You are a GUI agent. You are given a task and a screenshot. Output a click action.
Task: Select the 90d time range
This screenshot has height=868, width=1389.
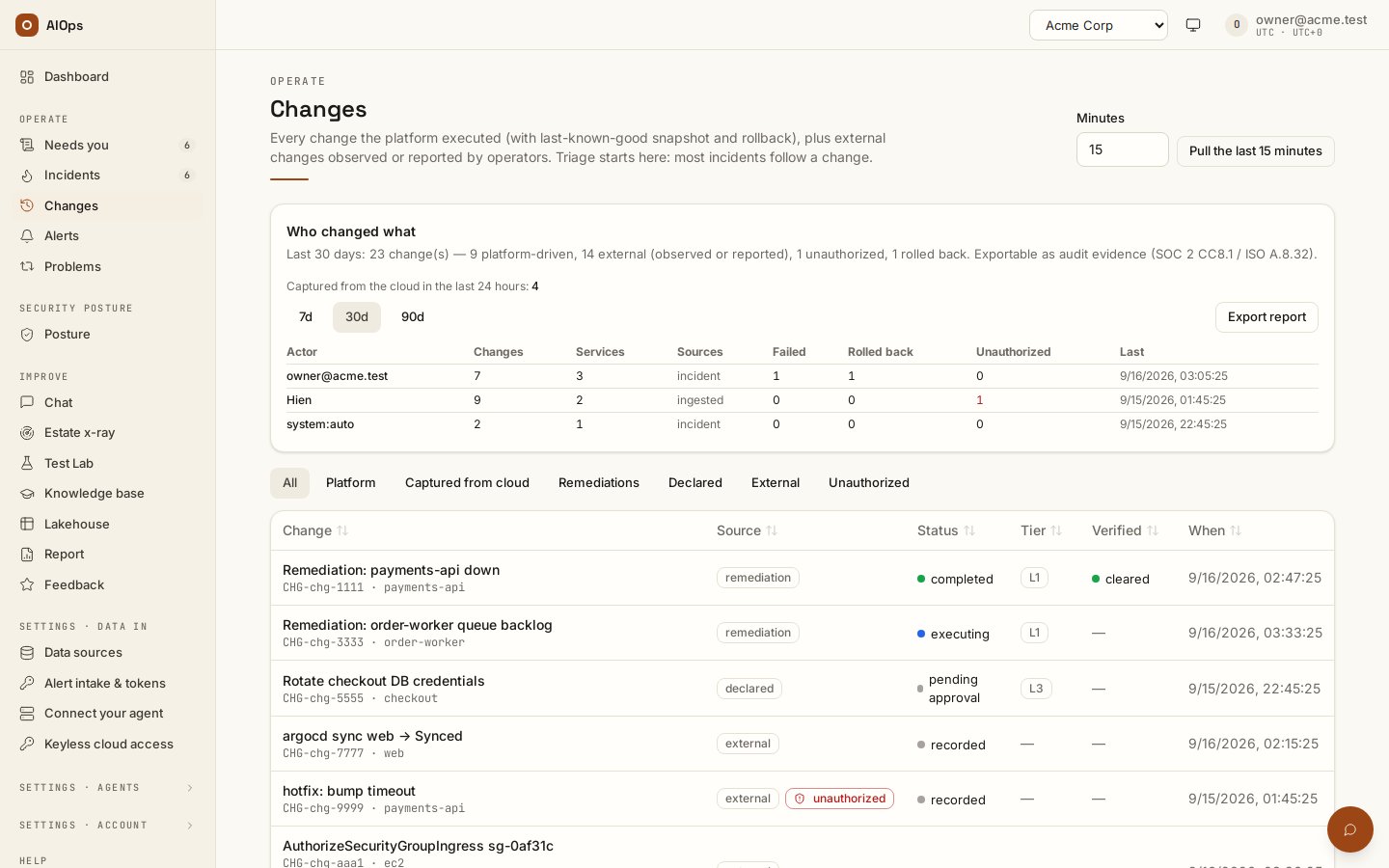coord(413,317)
